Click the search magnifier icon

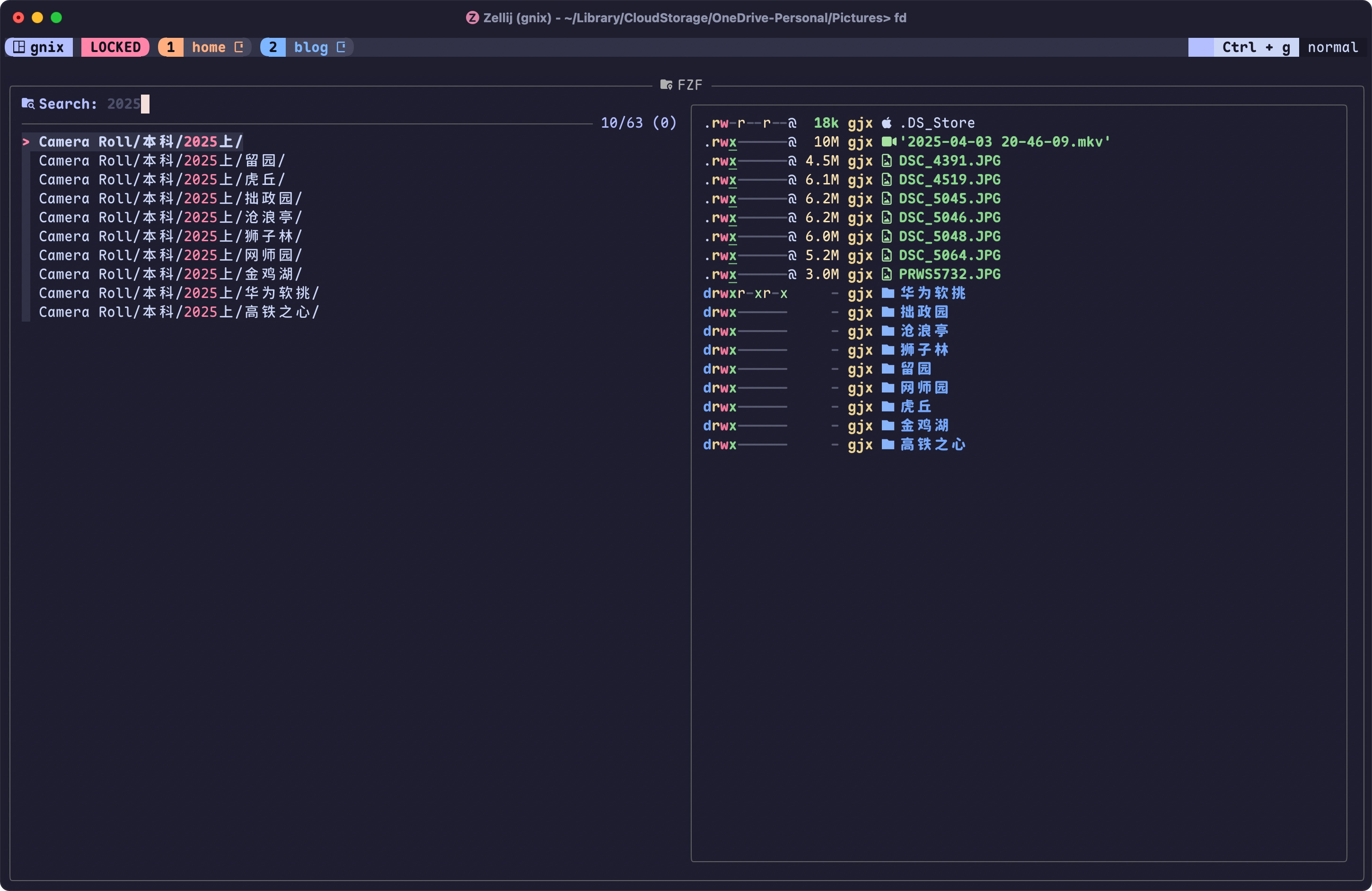[27, 104]
